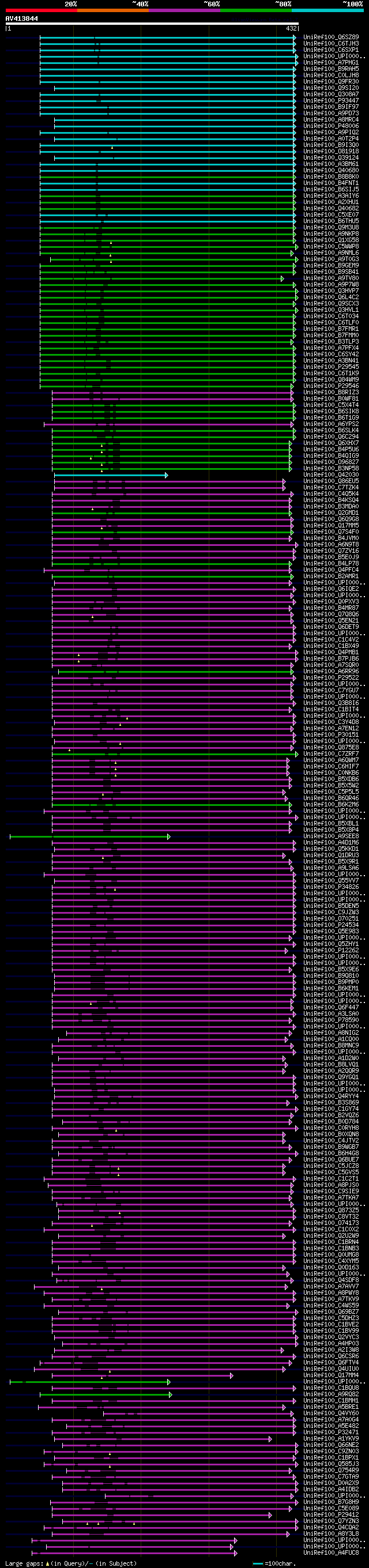Click hit label UniRef100_Q7YZN3
369x1568 pixels.
pos(332,1521)
